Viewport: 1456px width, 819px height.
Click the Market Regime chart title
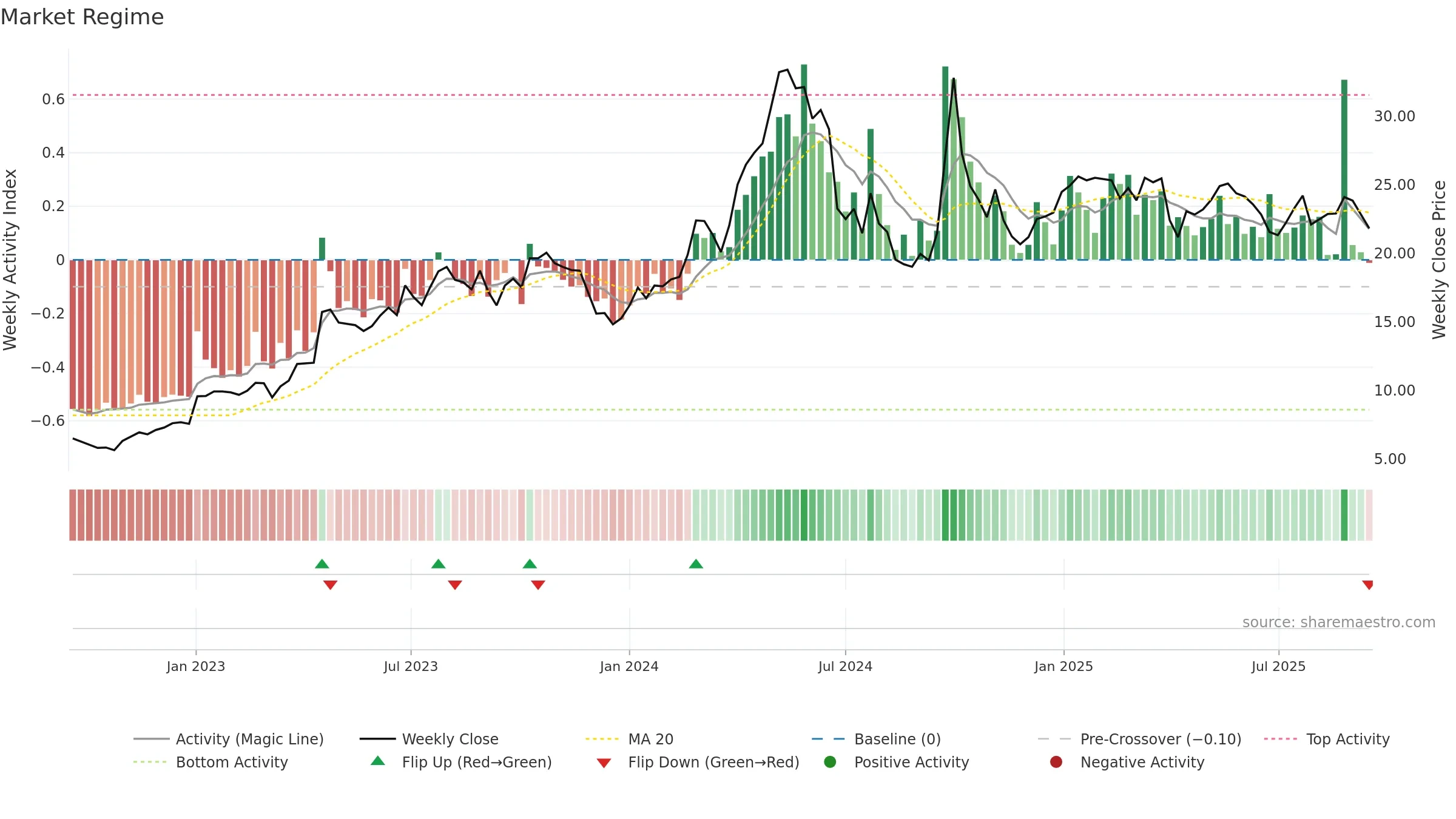pos(82,17)
